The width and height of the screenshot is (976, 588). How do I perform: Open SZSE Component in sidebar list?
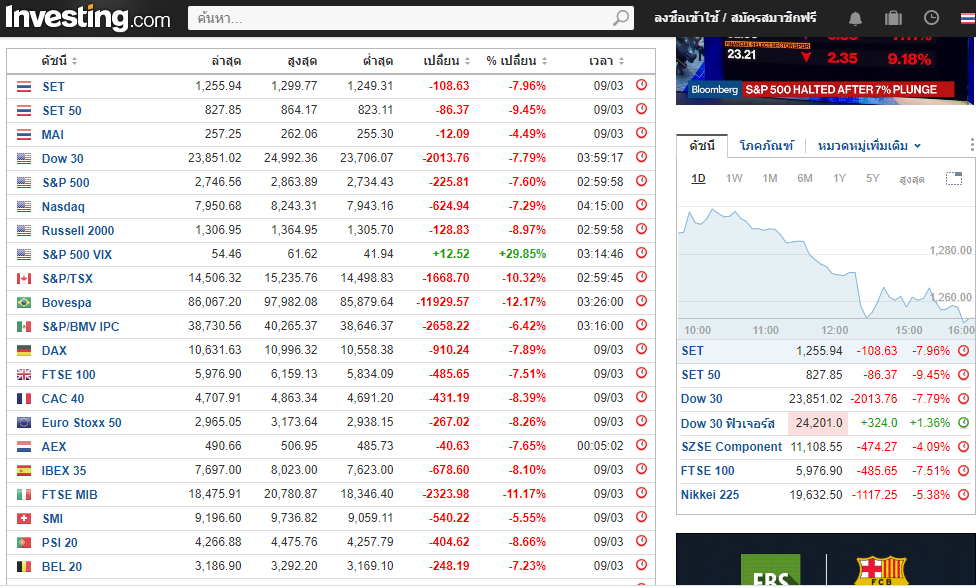(731, 447)
